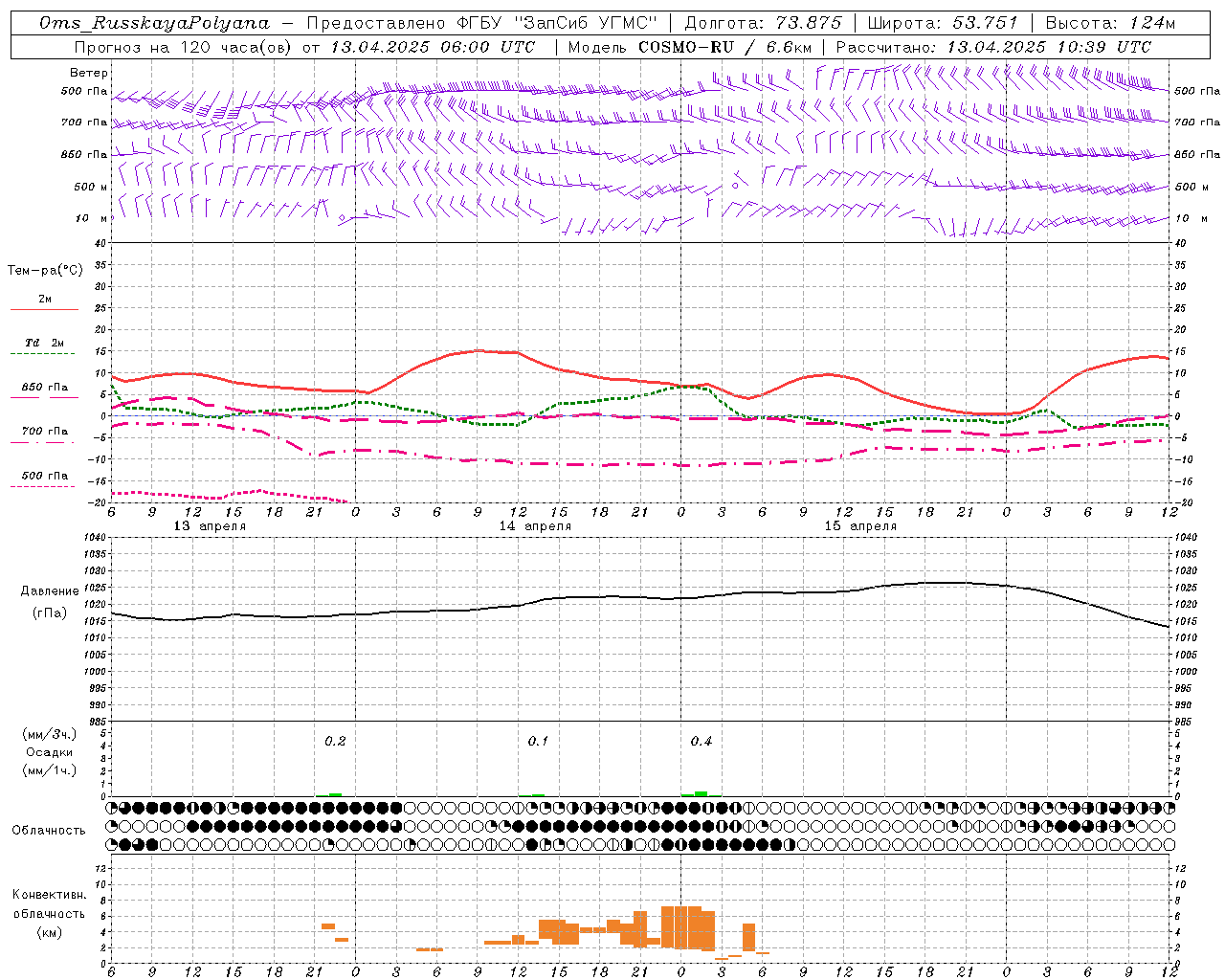This screenshot has height=980, width=1225.
Task: Click the '700 гПа' entry in the temperature legend
Action: coord(44,432)
